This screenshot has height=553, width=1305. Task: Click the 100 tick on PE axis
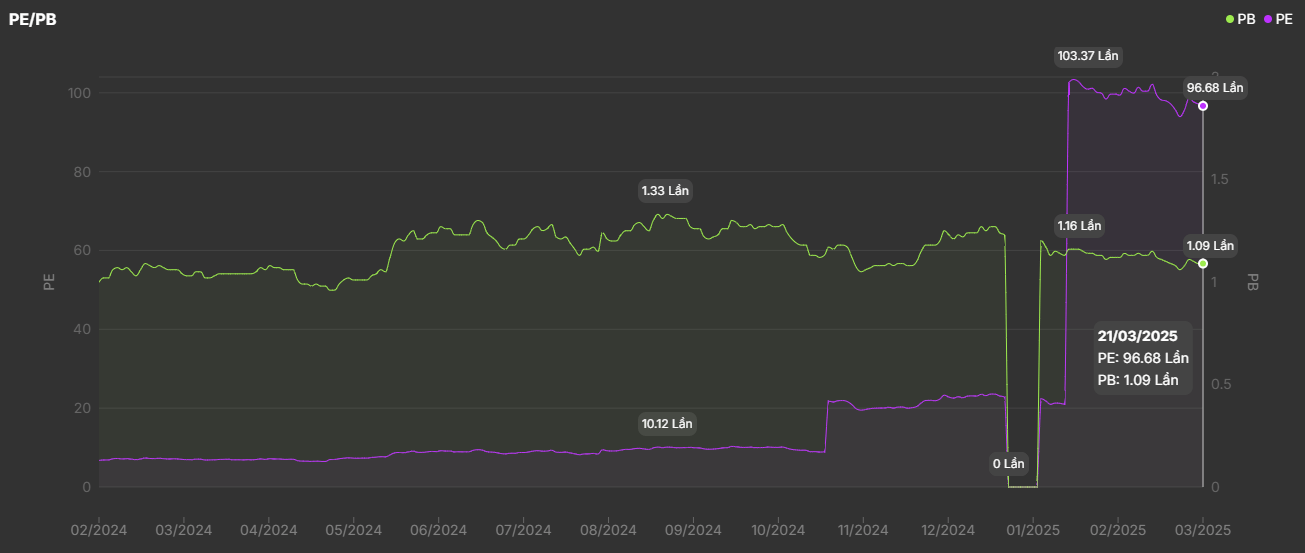click(x=79, y=94)
